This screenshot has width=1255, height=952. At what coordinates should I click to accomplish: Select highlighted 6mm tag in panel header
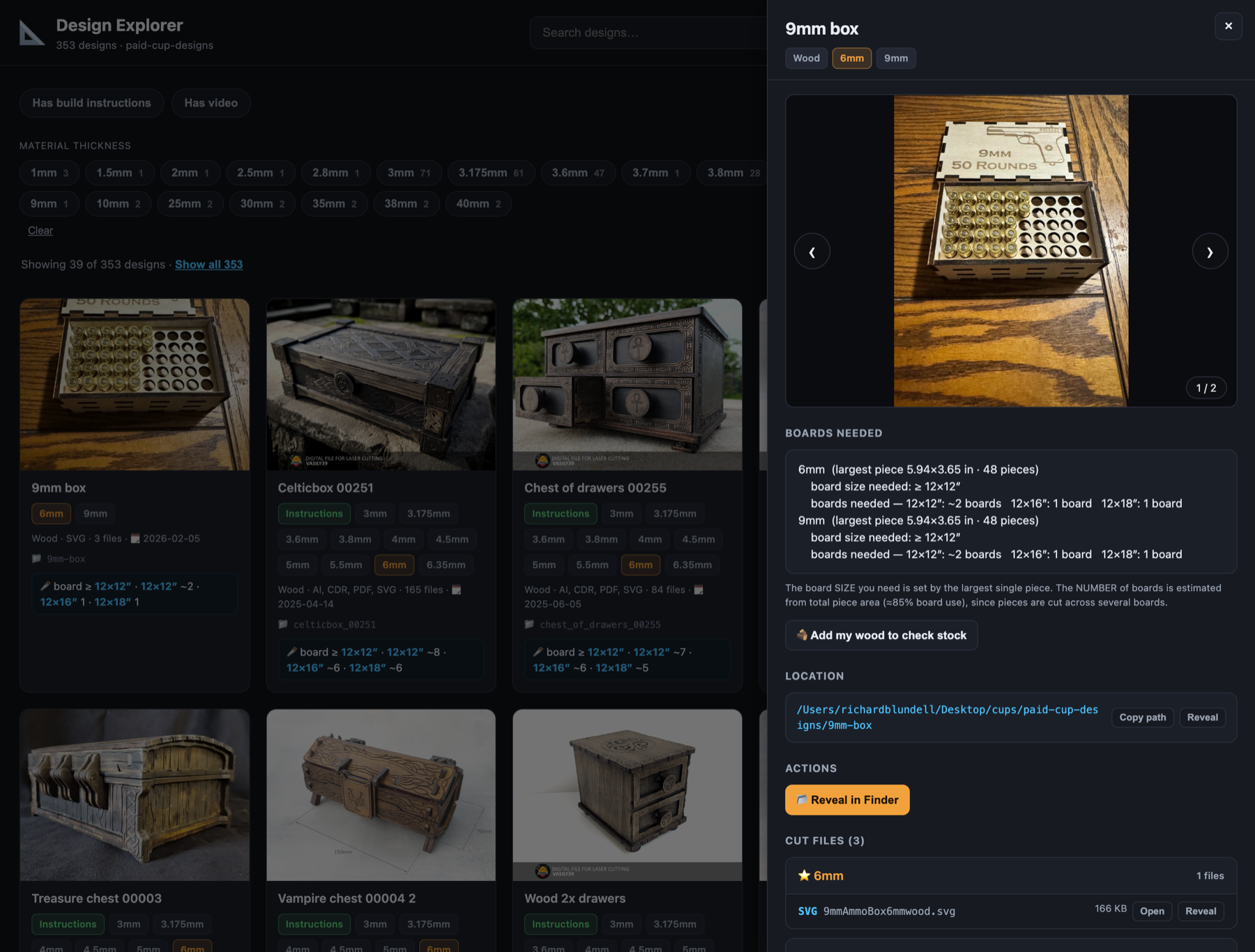click(851, 58)
